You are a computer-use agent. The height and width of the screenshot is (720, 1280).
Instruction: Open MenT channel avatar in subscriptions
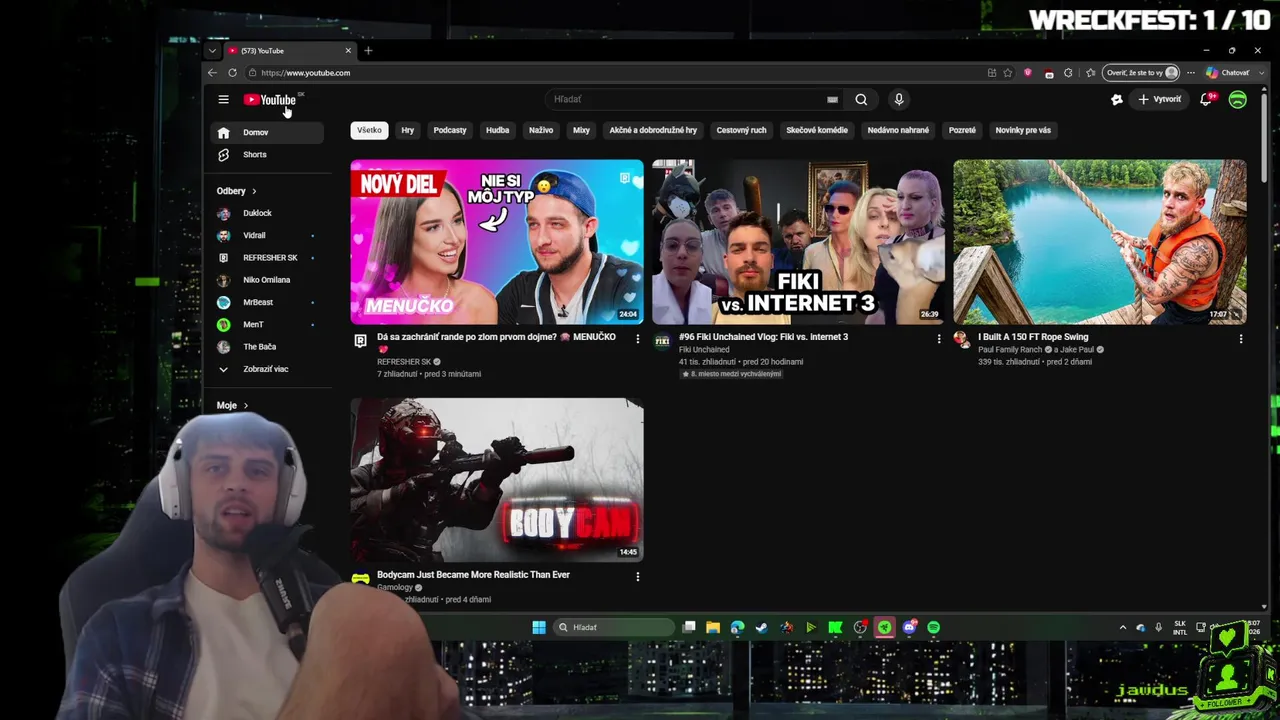223,324
